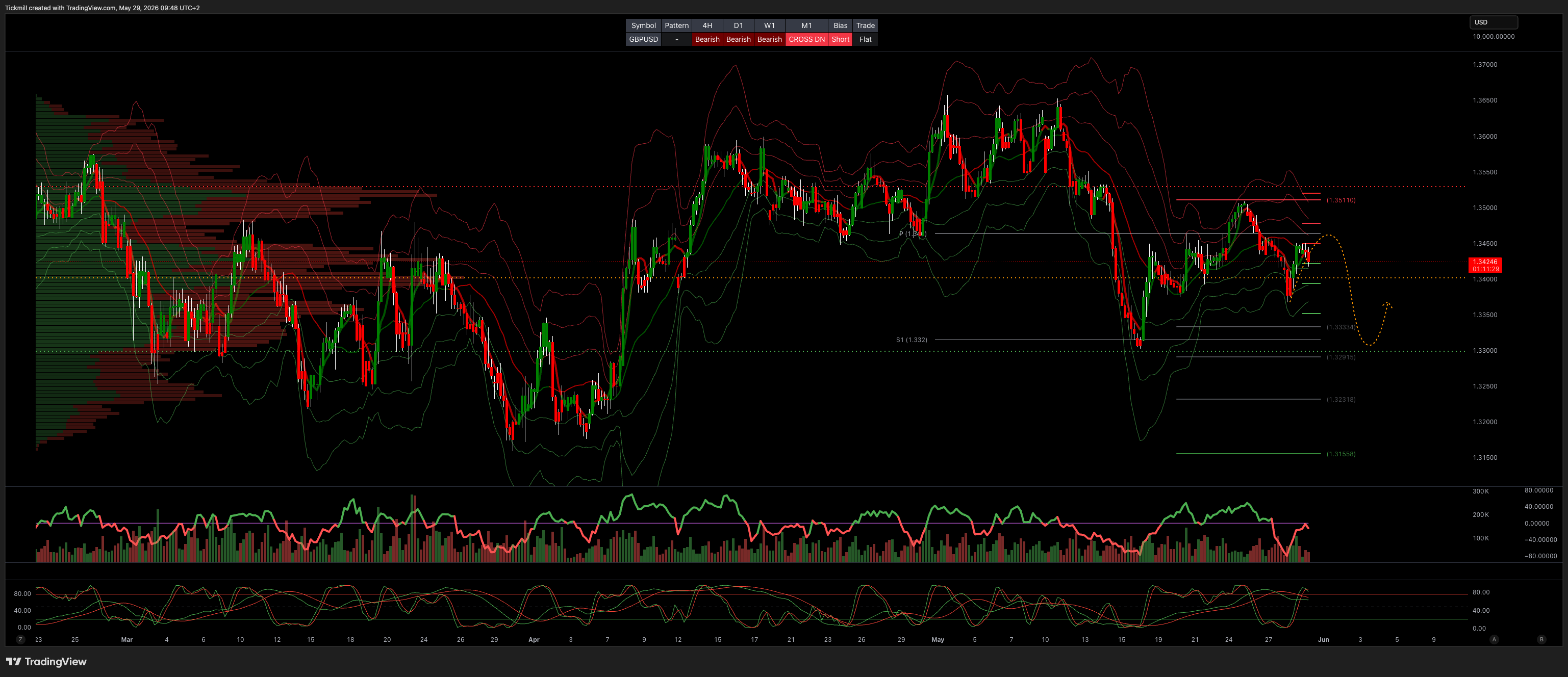Viewport: 1568px width, 677px height.
Task: Click 1.35000 on the price axis
Action: tap(1485, 208)
